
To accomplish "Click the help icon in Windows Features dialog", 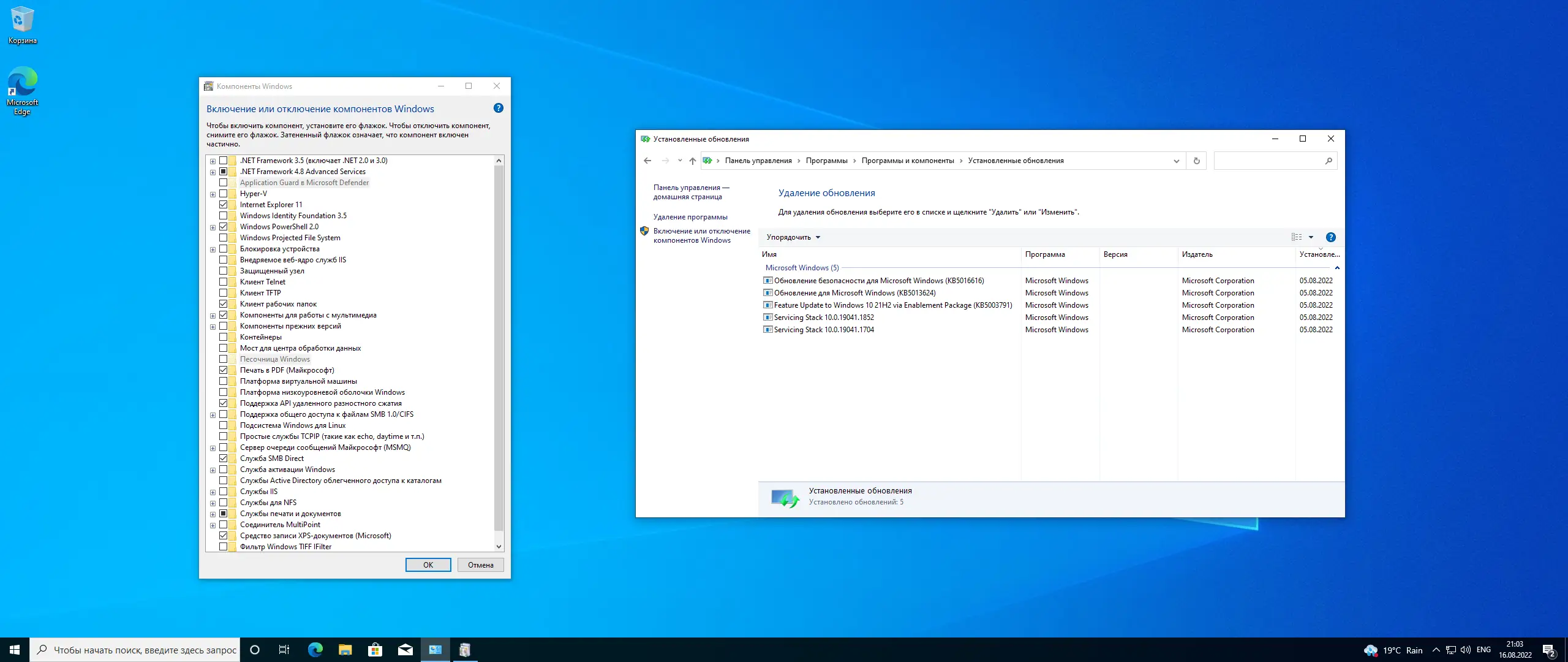I will click(498, 108).
